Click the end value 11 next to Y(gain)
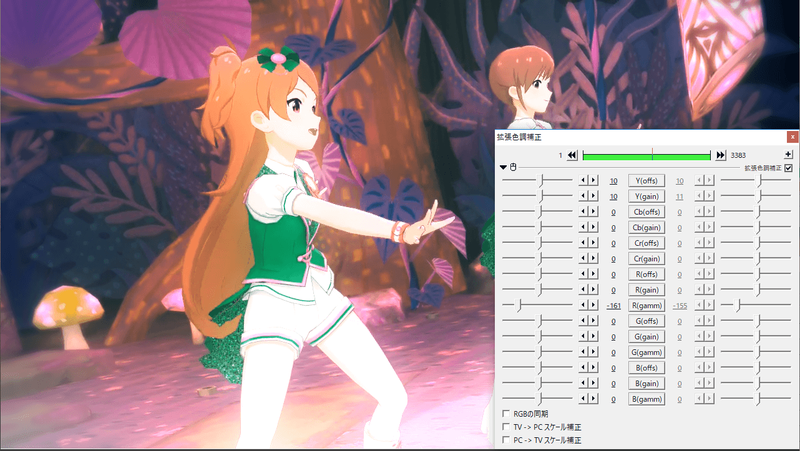 [680, 197]
